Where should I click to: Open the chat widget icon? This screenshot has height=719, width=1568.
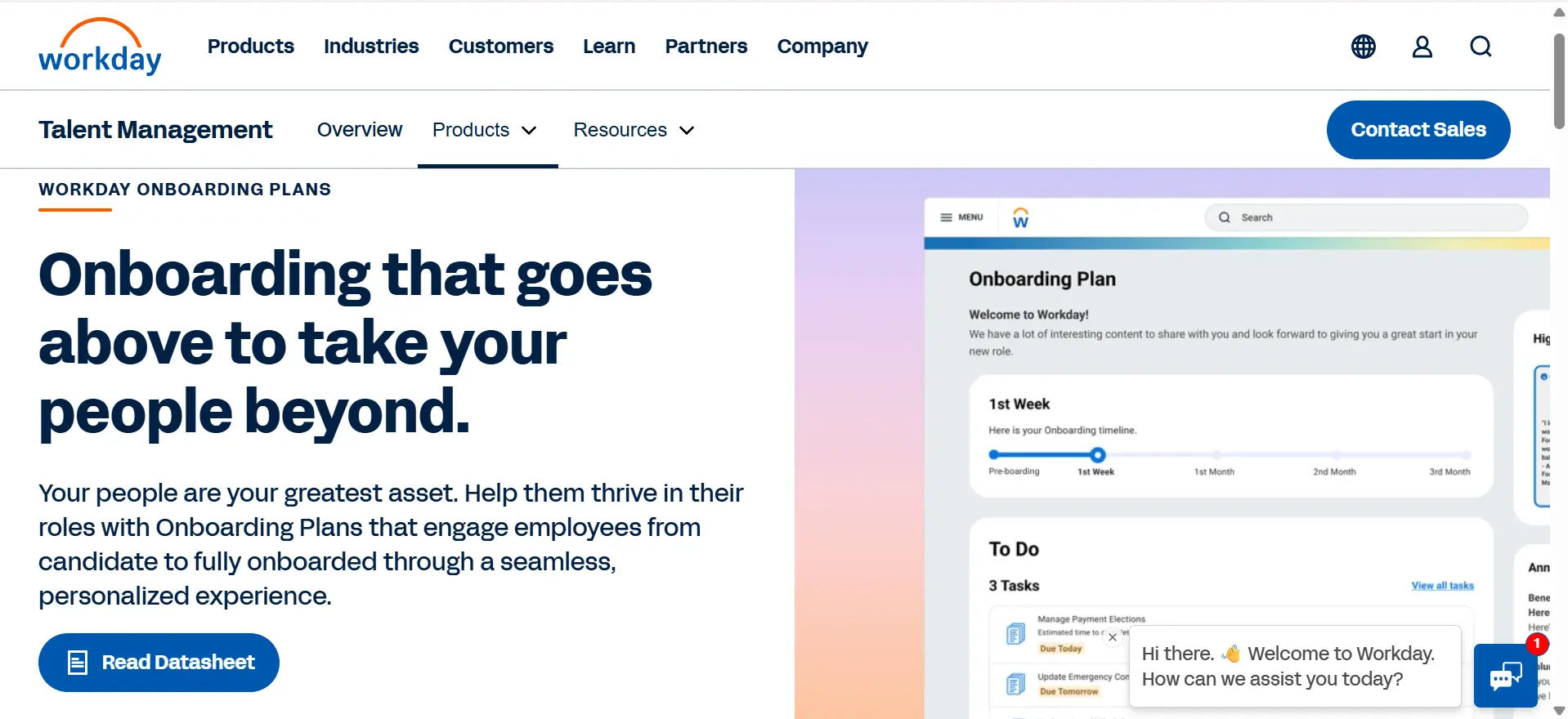coord(1505,676)
